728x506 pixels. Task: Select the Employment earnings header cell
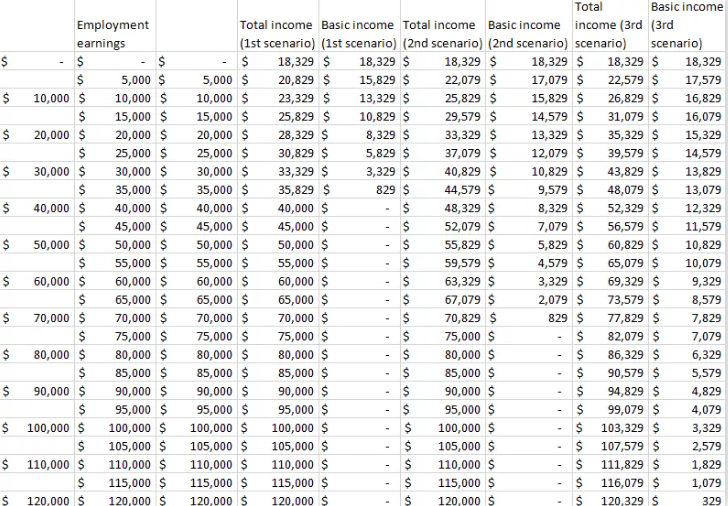[113, 34]
